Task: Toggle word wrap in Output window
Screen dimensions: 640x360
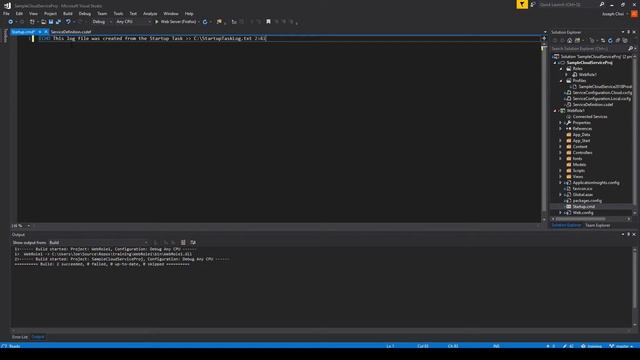Action: tap(193, 242)
